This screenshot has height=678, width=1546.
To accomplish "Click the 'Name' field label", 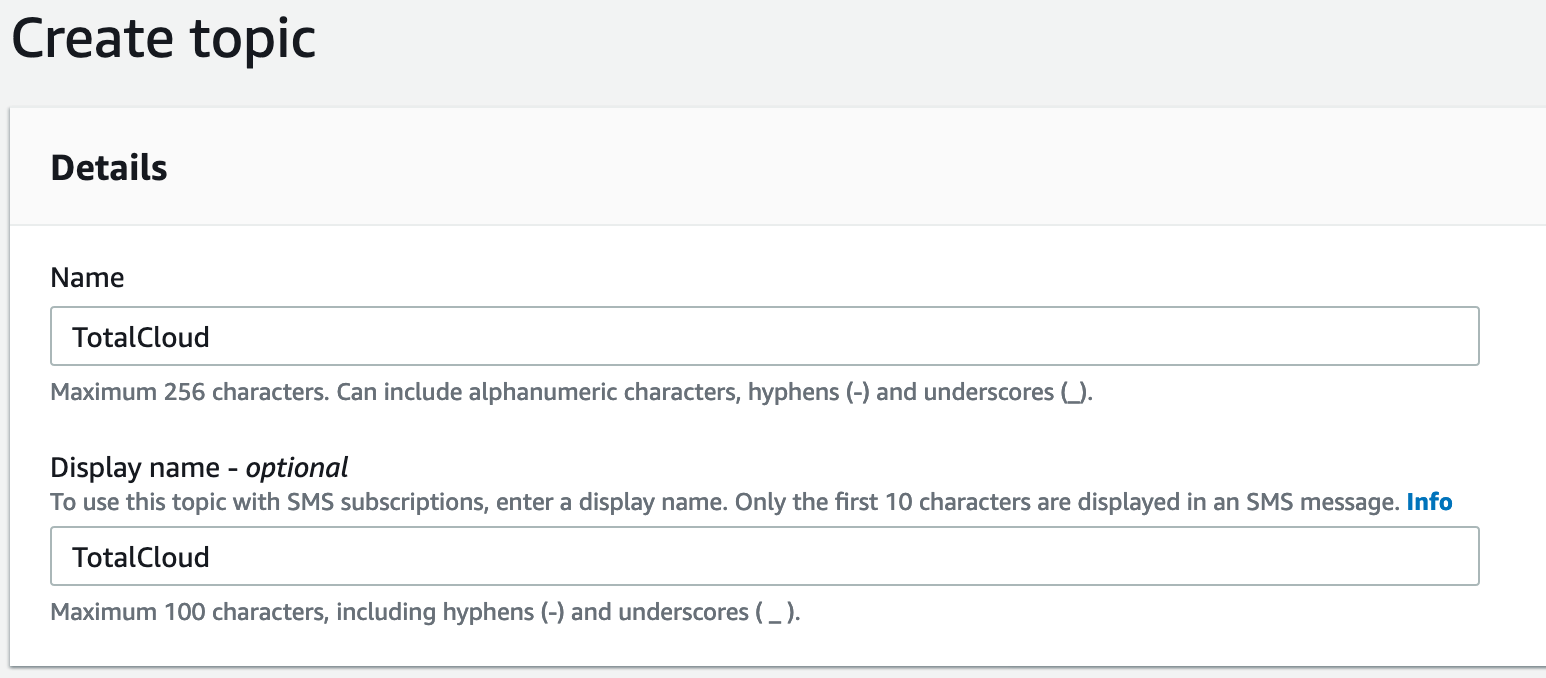I will 87,277.
